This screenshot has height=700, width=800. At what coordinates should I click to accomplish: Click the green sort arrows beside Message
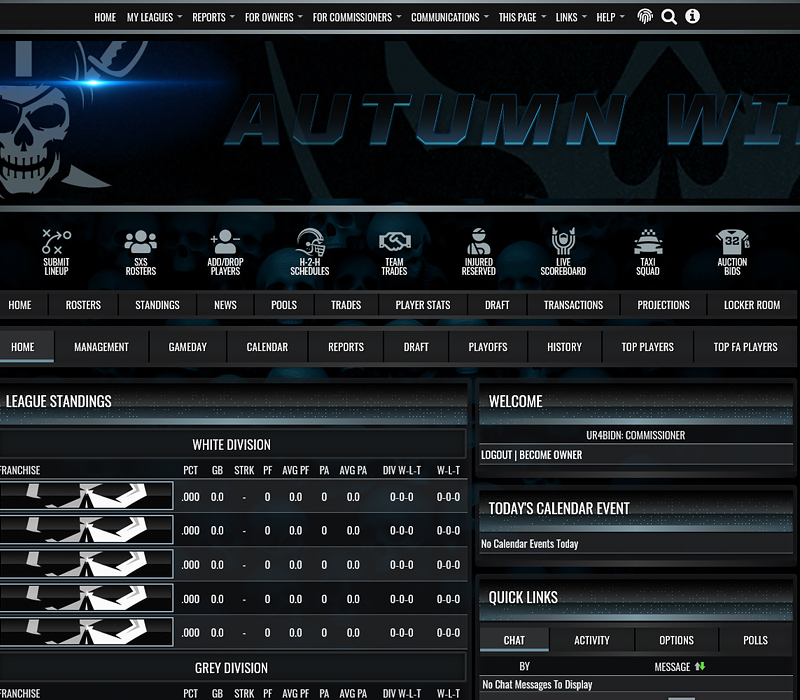[x=699, y=666]
